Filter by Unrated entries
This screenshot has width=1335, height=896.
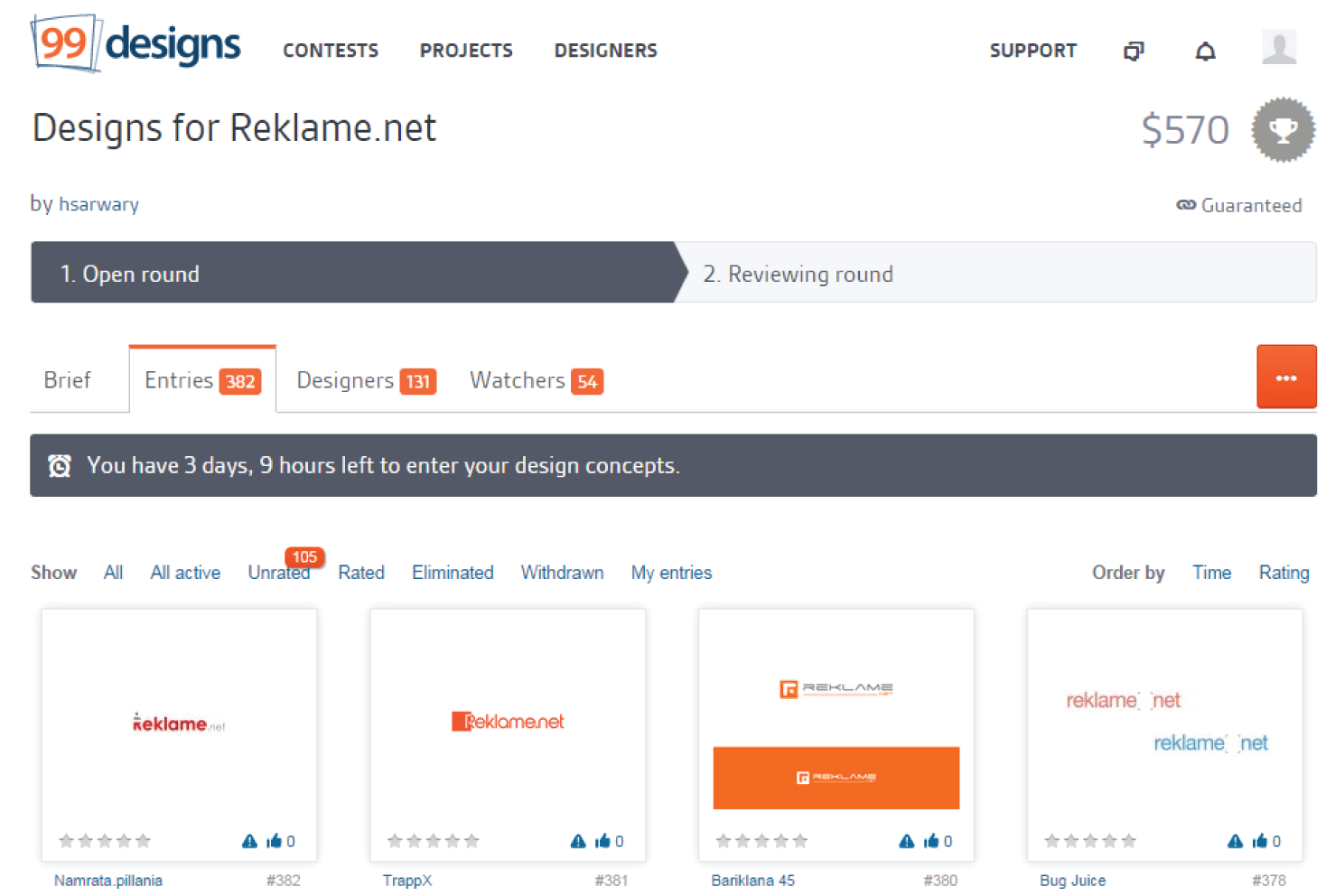[278, 573]
